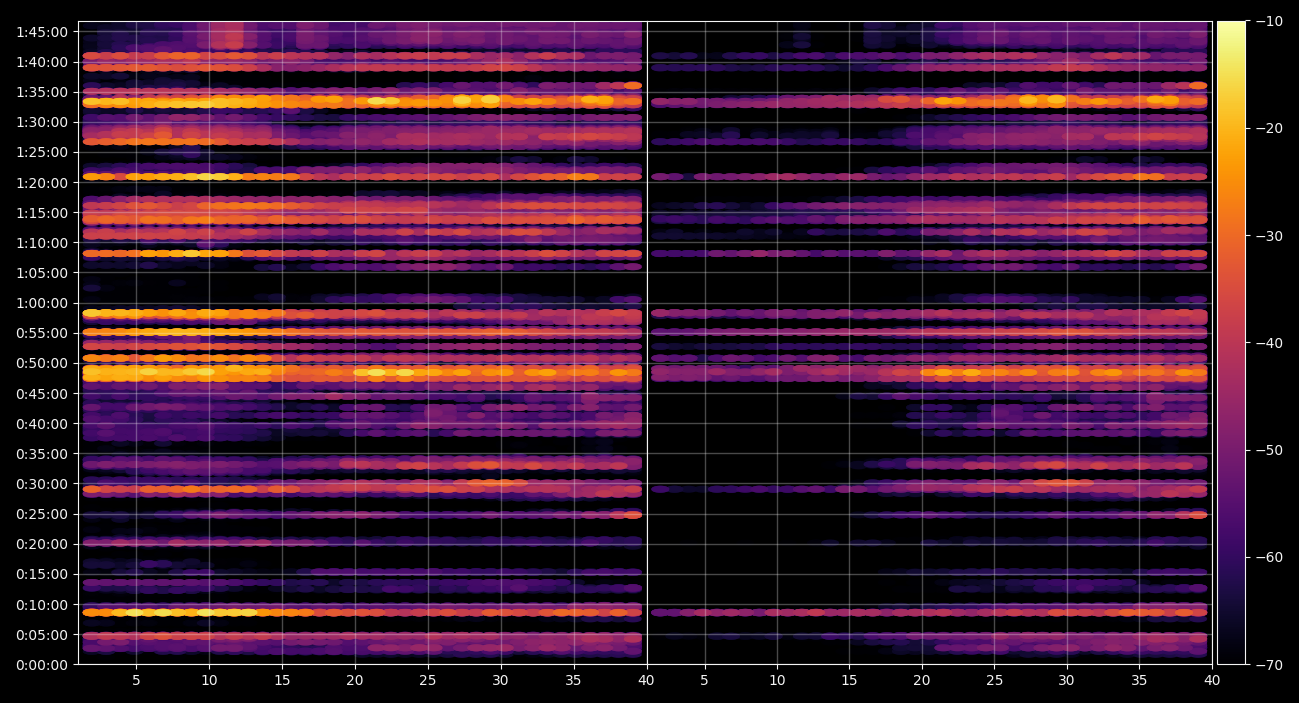Screen dimensions: 1299x703
Task: Select the 1:20:00 time axis label
Action: [x=42, y=183]
